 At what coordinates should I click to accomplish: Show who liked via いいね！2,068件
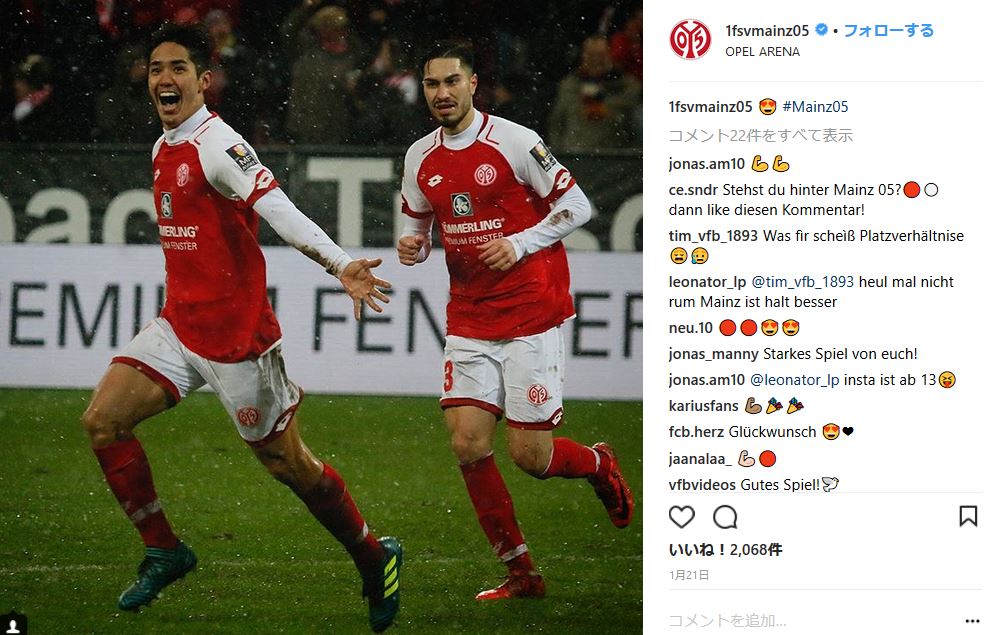tap(725, 550)
